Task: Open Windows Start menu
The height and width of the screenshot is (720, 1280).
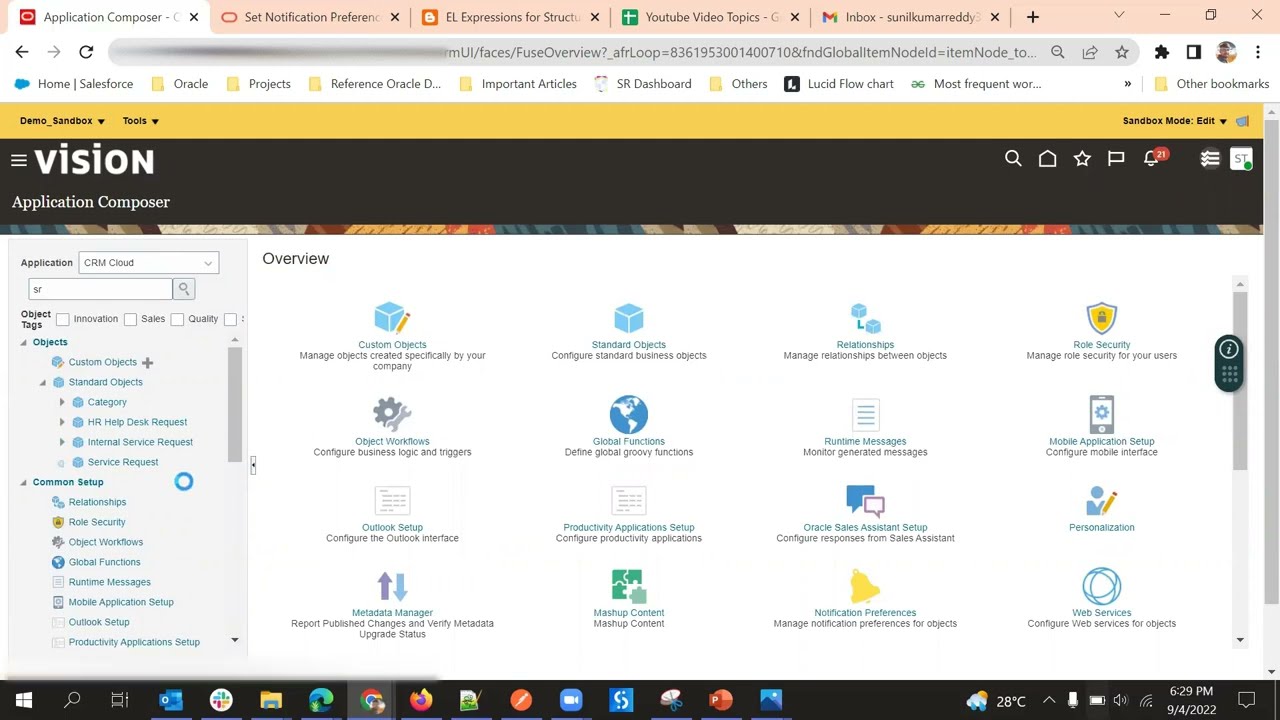Action: 23,700
